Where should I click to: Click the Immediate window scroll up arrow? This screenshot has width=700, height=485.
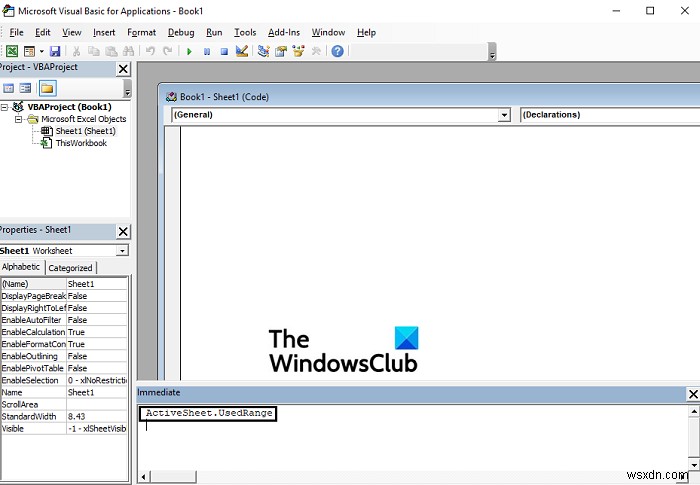click(x=694, y=411)
